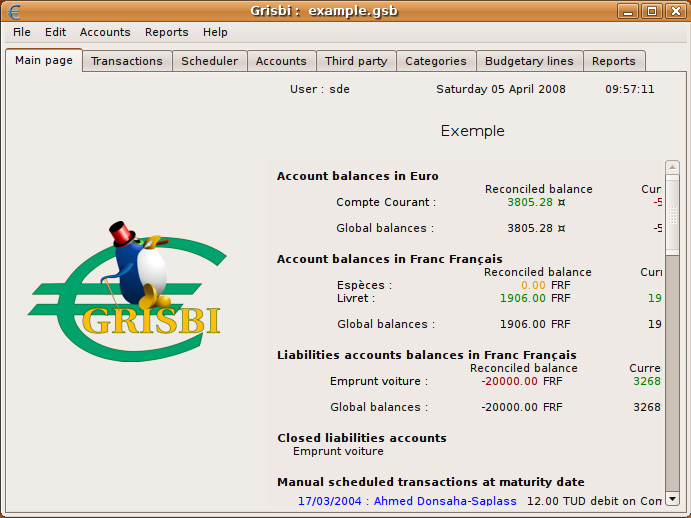
Task: Switch to the Categories tab
Action: [x=436, y=61]
